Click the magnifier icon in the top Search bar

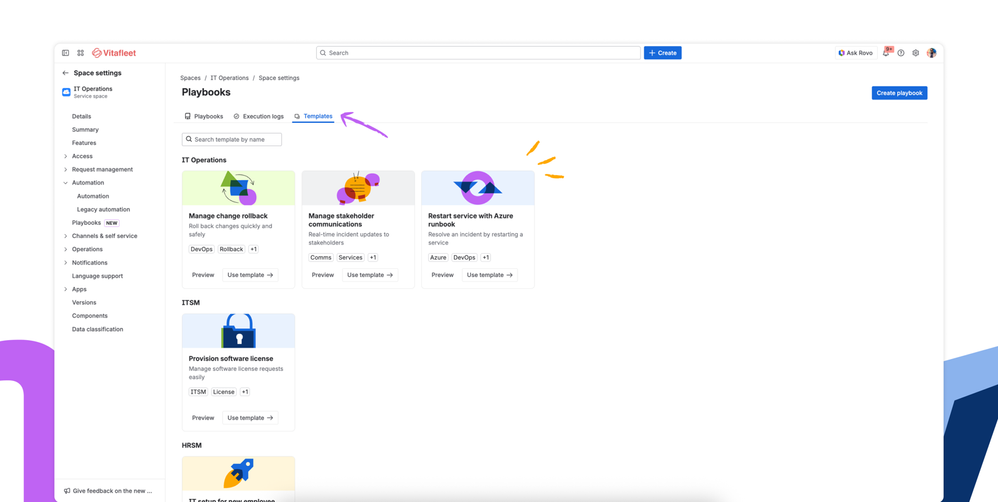(323, 53)
